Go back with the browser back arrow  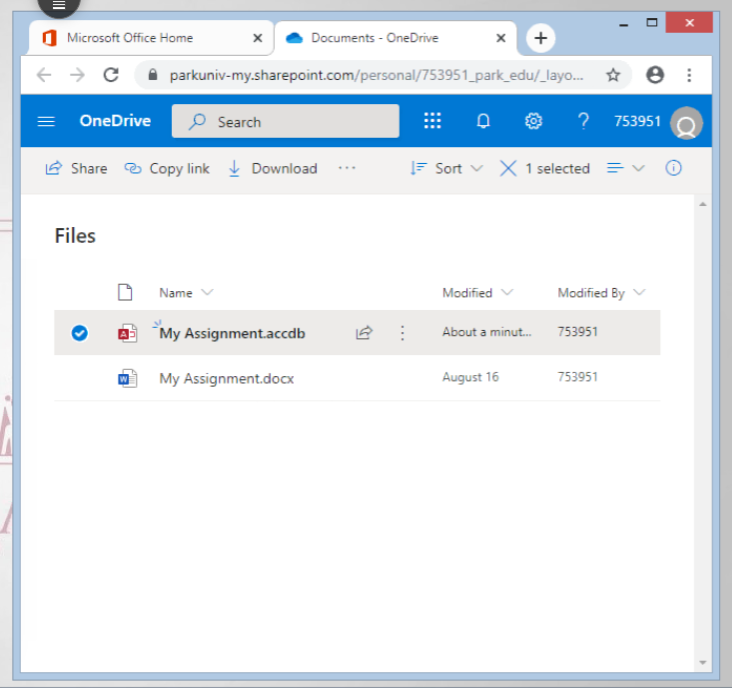(44, 75)
